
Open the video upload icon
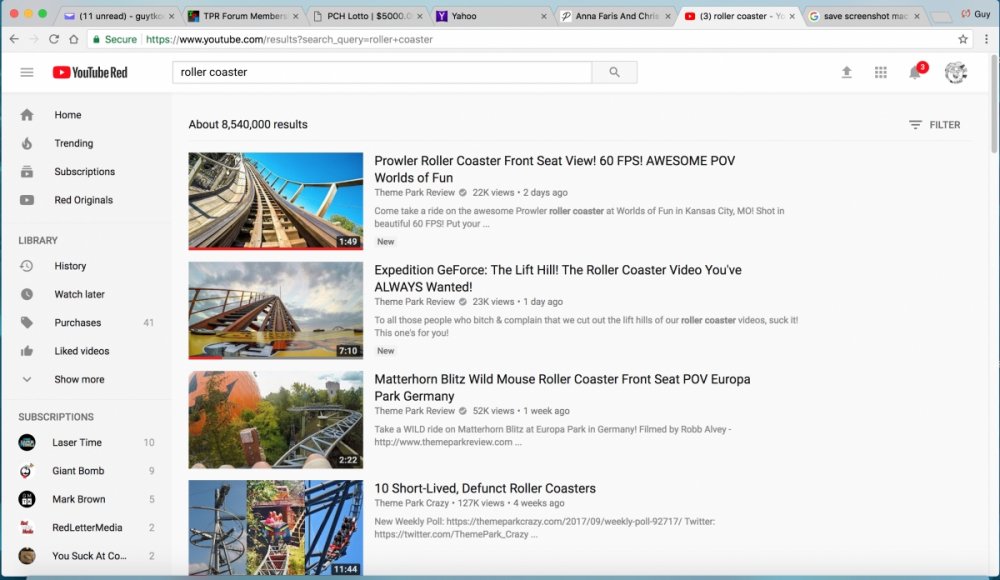(846, 72)
